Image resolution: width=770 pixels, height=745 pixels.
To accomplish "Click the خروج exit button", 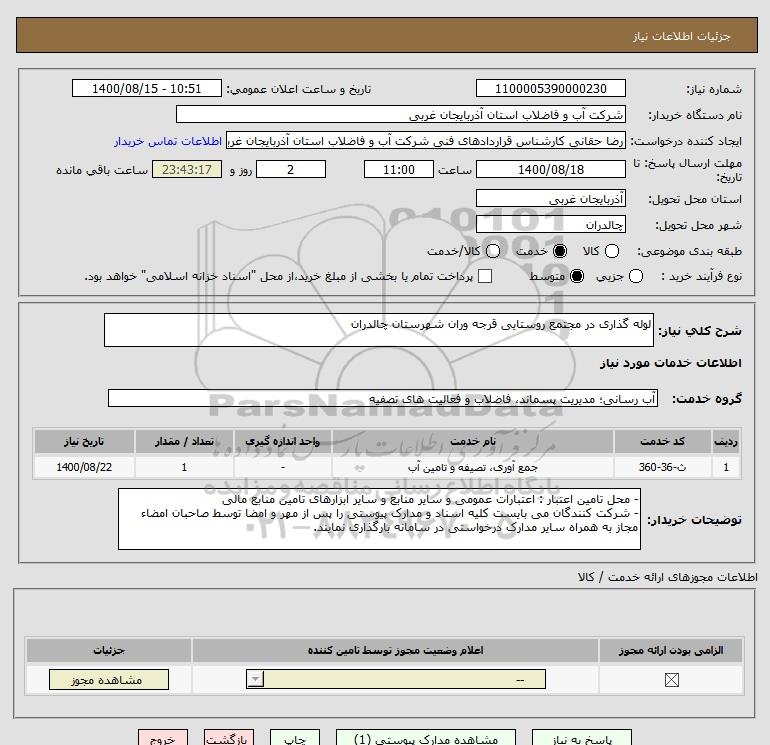I will 163,738.
